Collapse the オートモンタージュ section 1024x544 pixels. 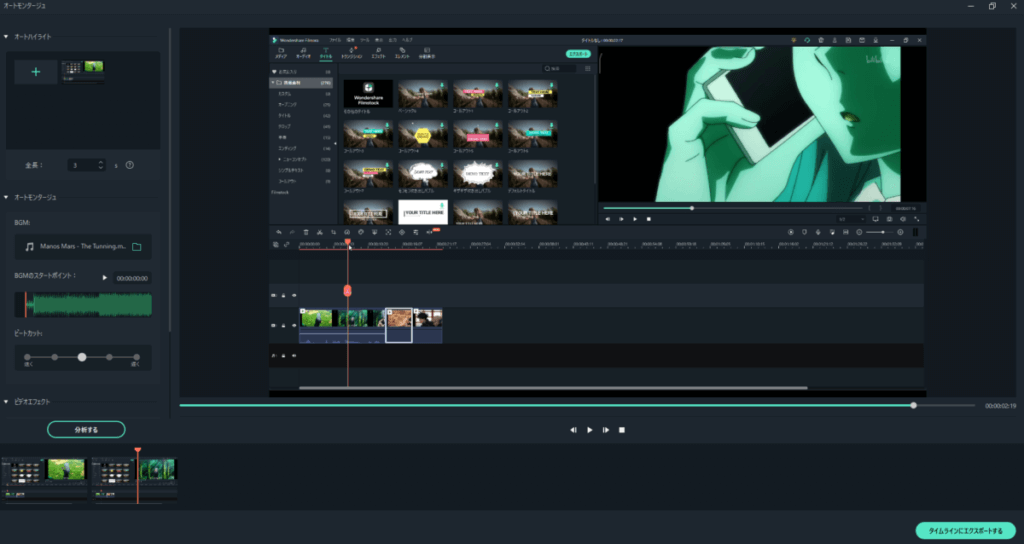point(7,197)
